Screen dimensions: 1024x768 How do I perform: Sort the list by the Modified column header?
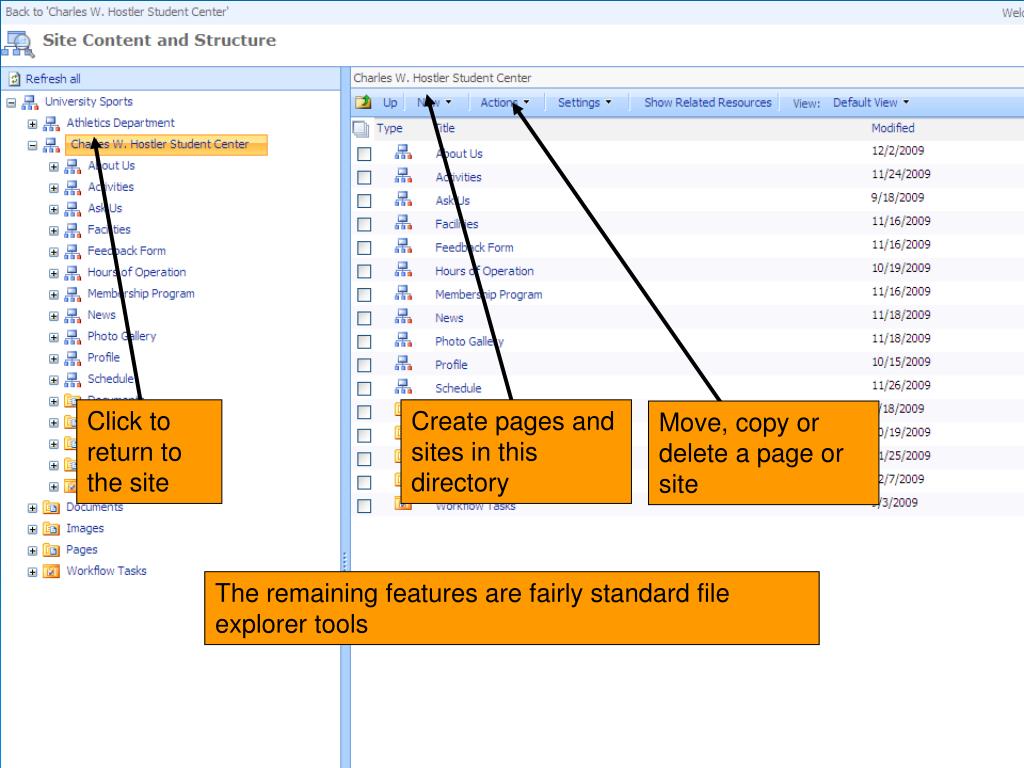[892, 129]
